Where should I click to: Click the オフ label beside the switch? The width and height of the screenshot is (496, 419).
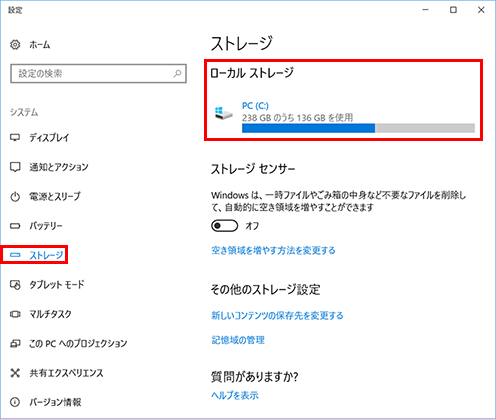coord(252,226)
